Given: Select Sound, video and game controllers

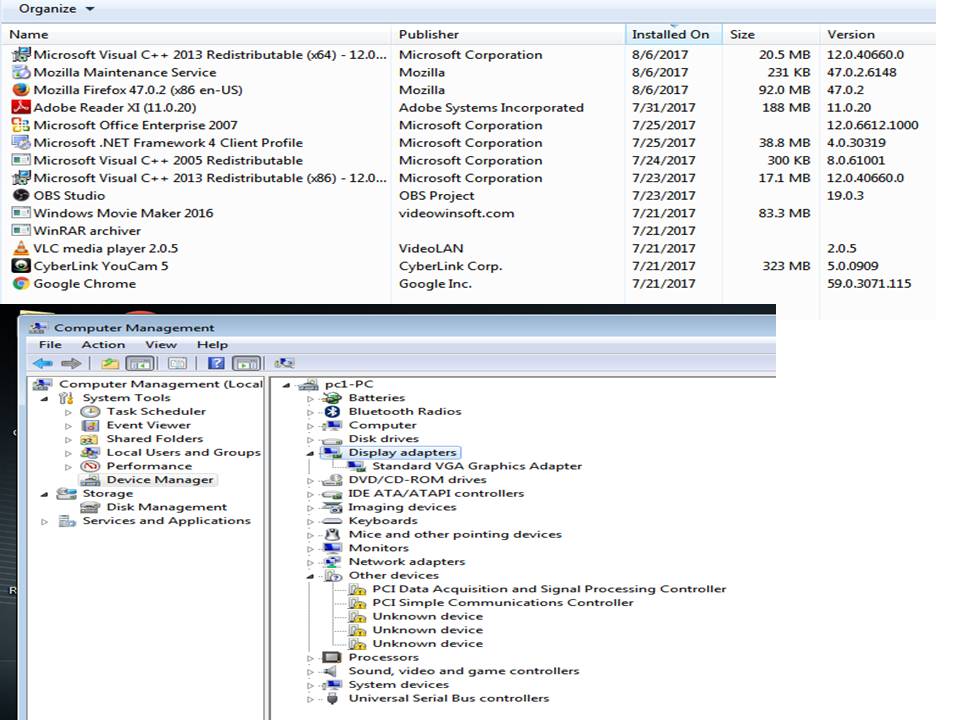Looking at the screenshot, I should (x=463, y=670).
